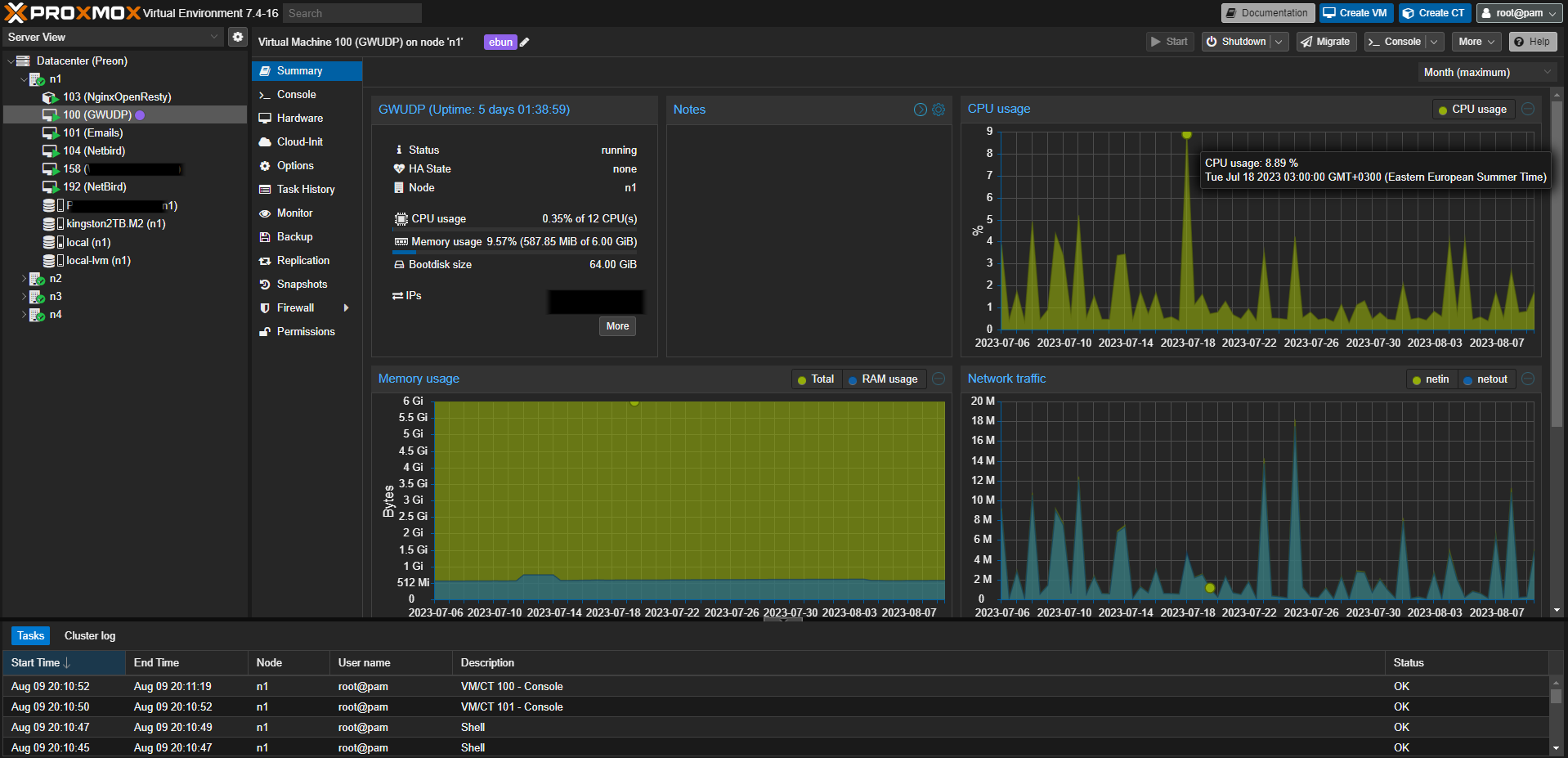Image resolution: width=1568 pixels, height=758 pixels.
Task: Collapse node n1 in tree
Action: [x=24, y=79]
